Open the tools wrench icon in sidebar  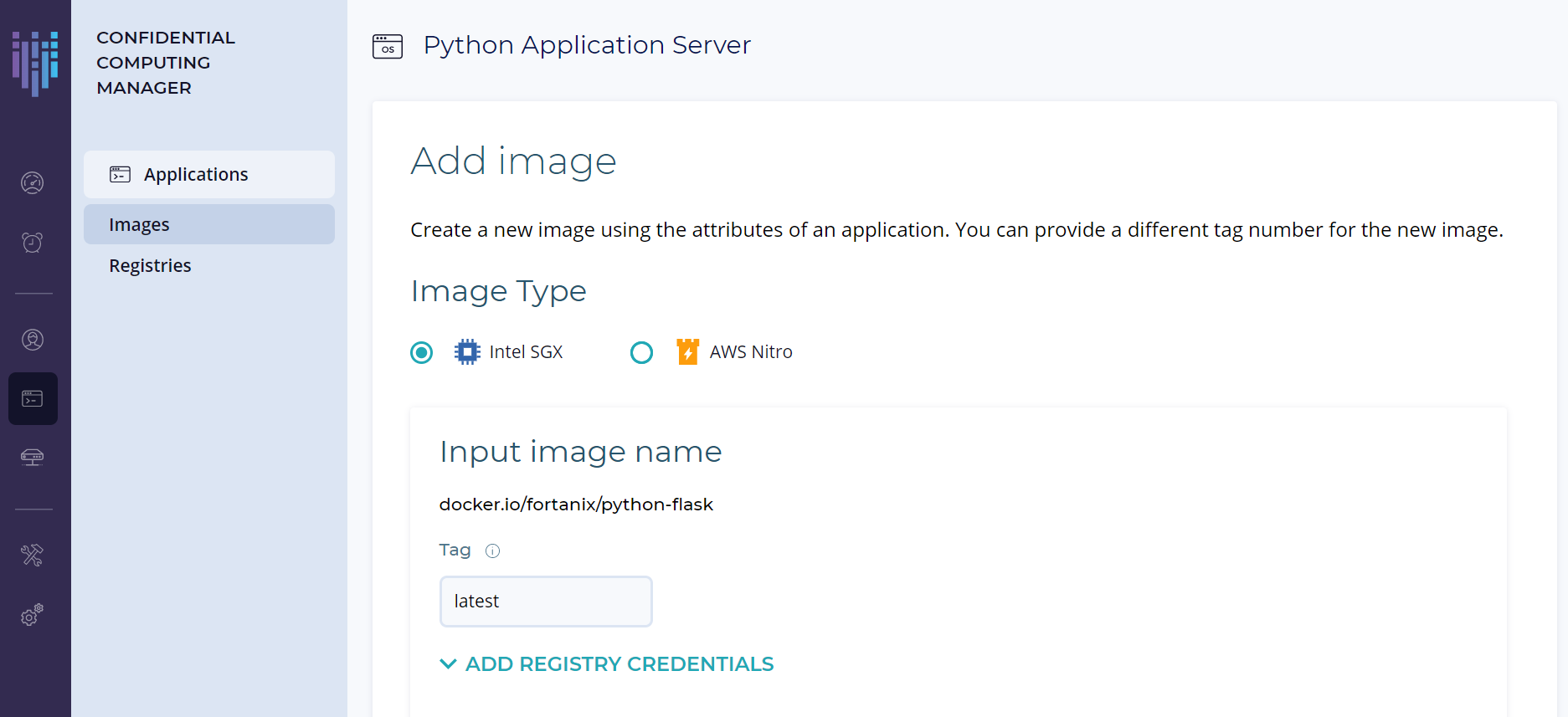(32, 555)
